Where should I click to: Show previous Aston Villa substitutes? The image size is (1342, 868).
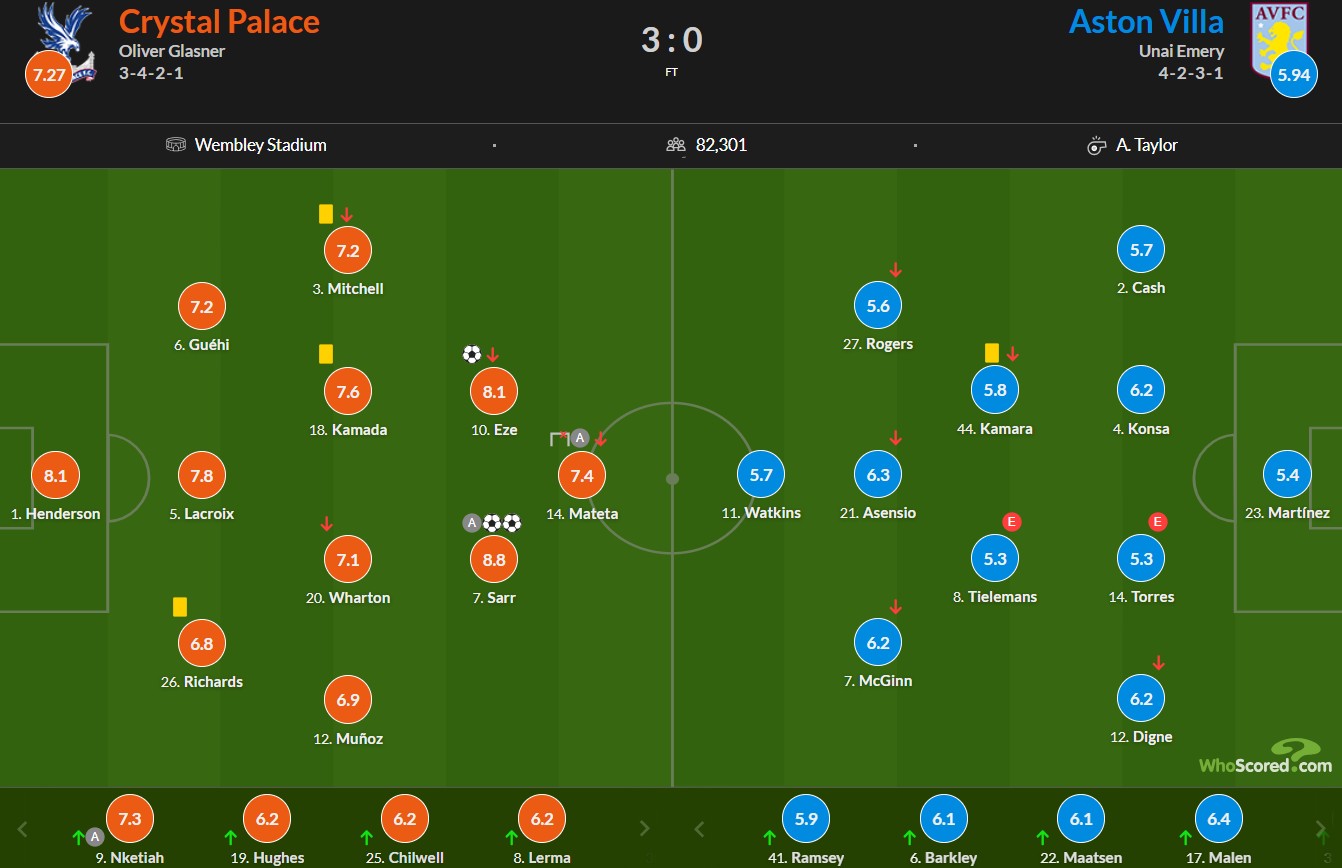[699, 829]
